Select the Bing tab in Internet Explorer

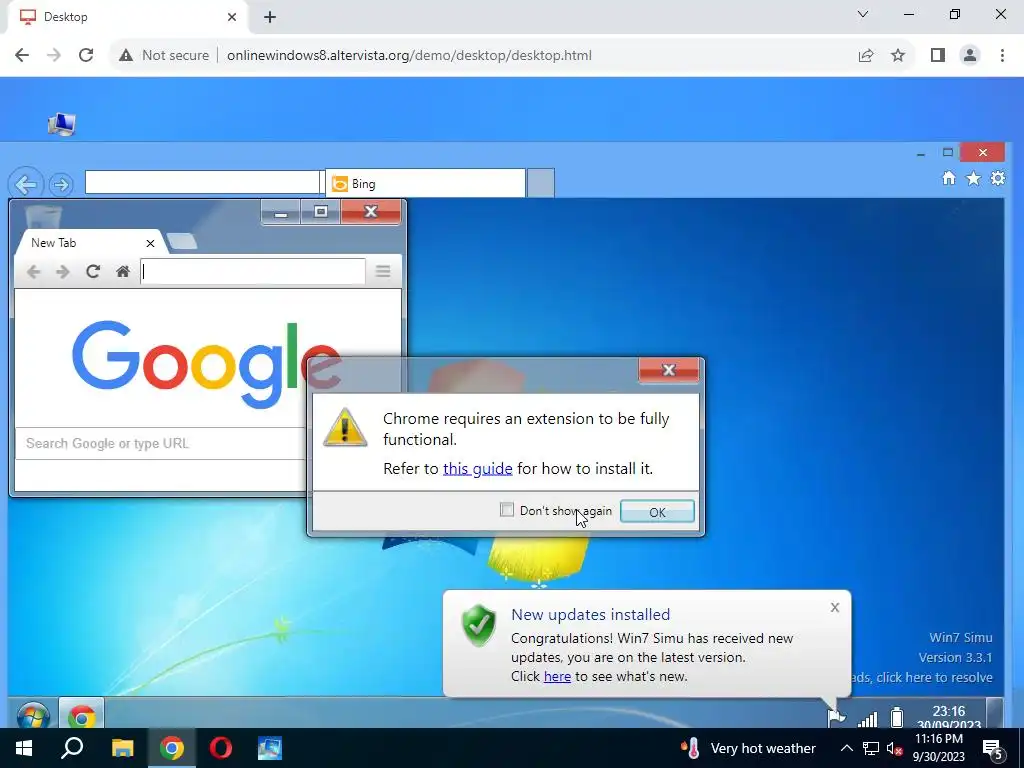pyautogui.click(x=425, y=184)
